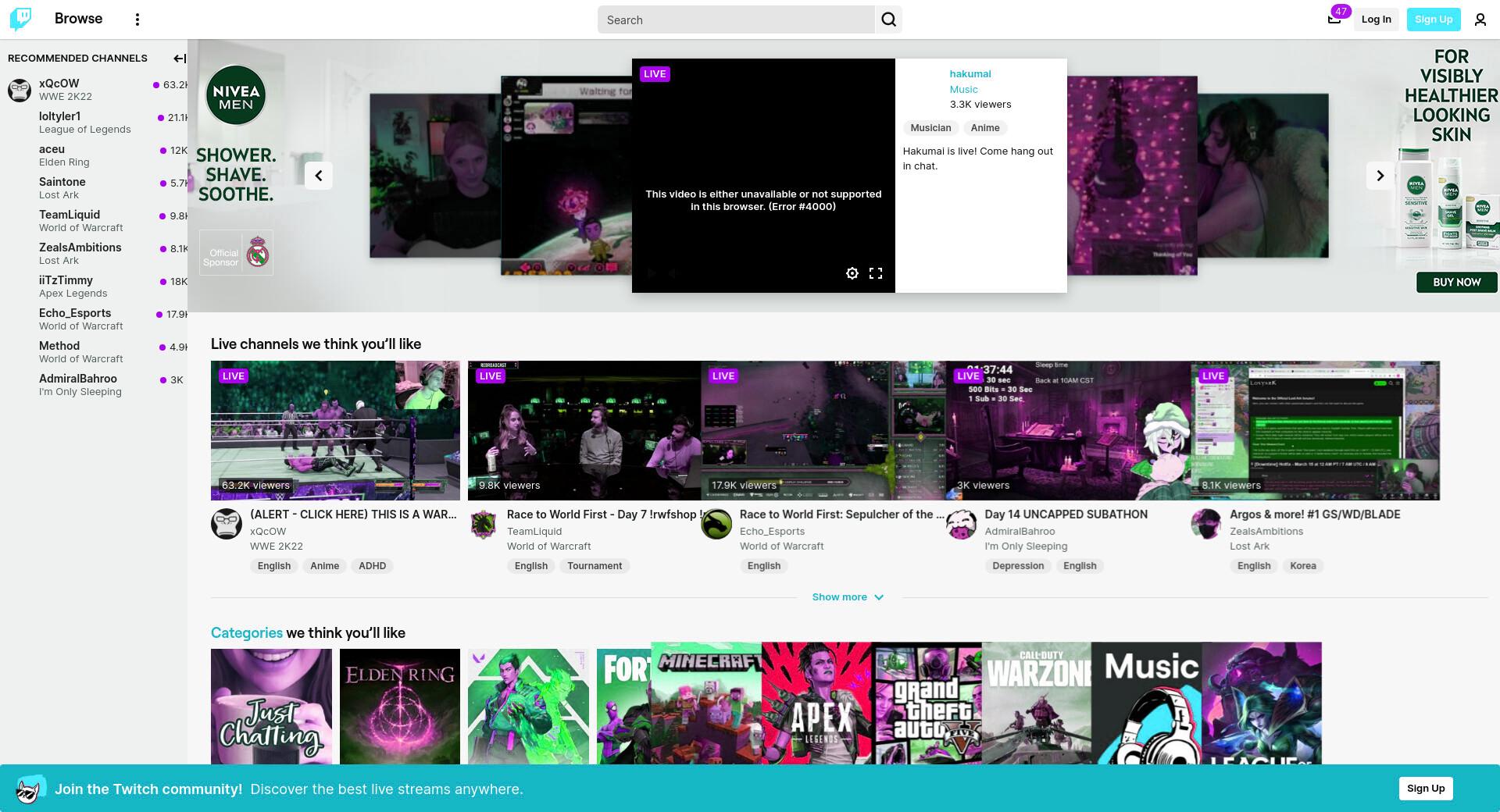Open the Browse tab
This screenshot has height=812, width=1500.
(78, 19)
